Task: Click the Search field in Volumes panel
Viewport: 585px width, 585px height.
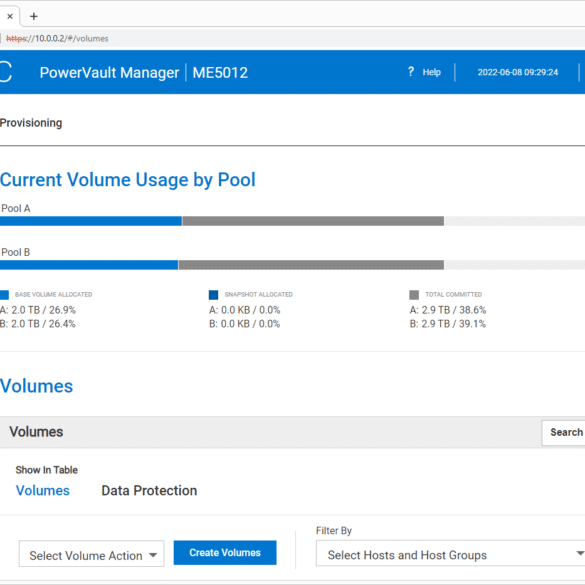Action: point(563,432)
